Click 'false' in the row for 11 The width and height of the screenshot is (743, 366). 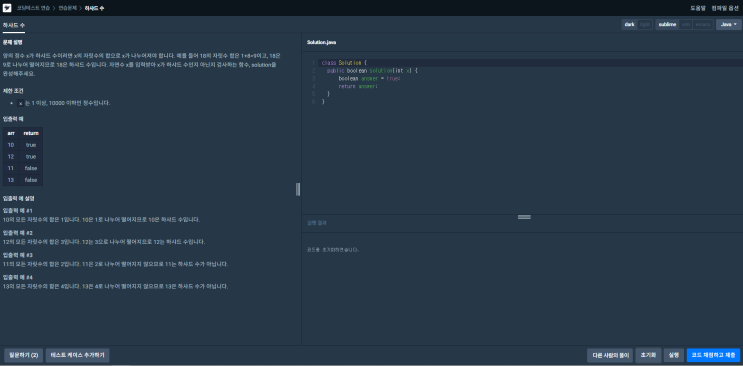[x=31, y=168]
